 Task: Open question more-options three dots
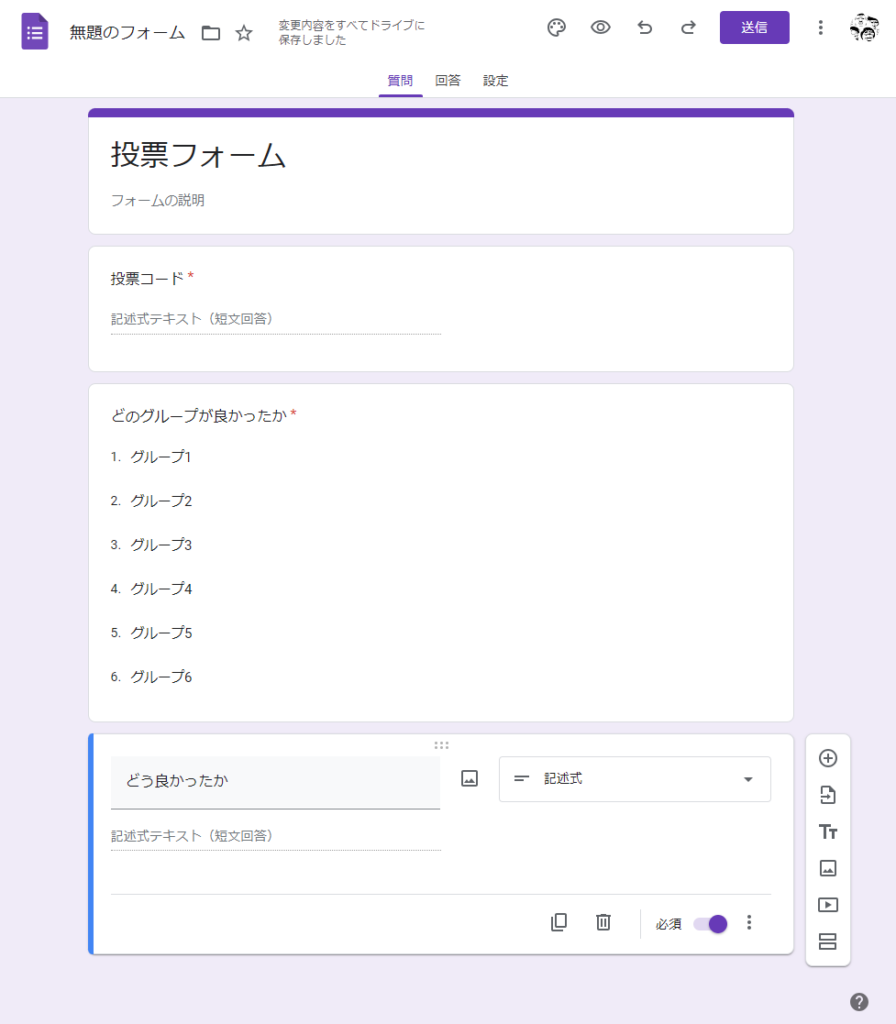click(749, 922)
